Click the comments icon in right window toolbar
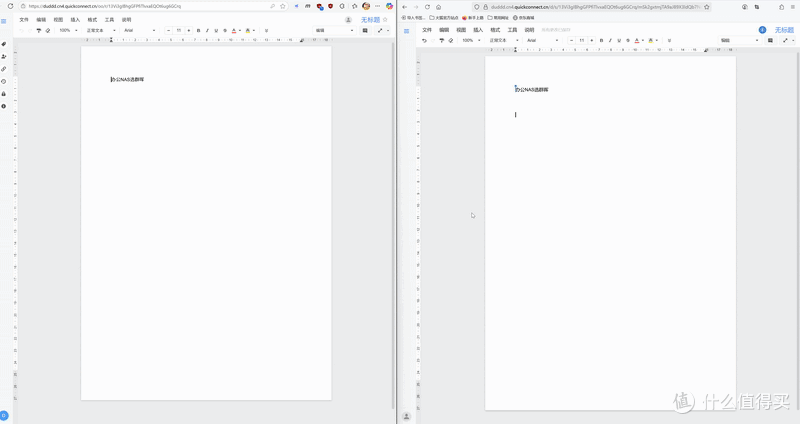Screen dimensions: 800x424 pos(770,40)
